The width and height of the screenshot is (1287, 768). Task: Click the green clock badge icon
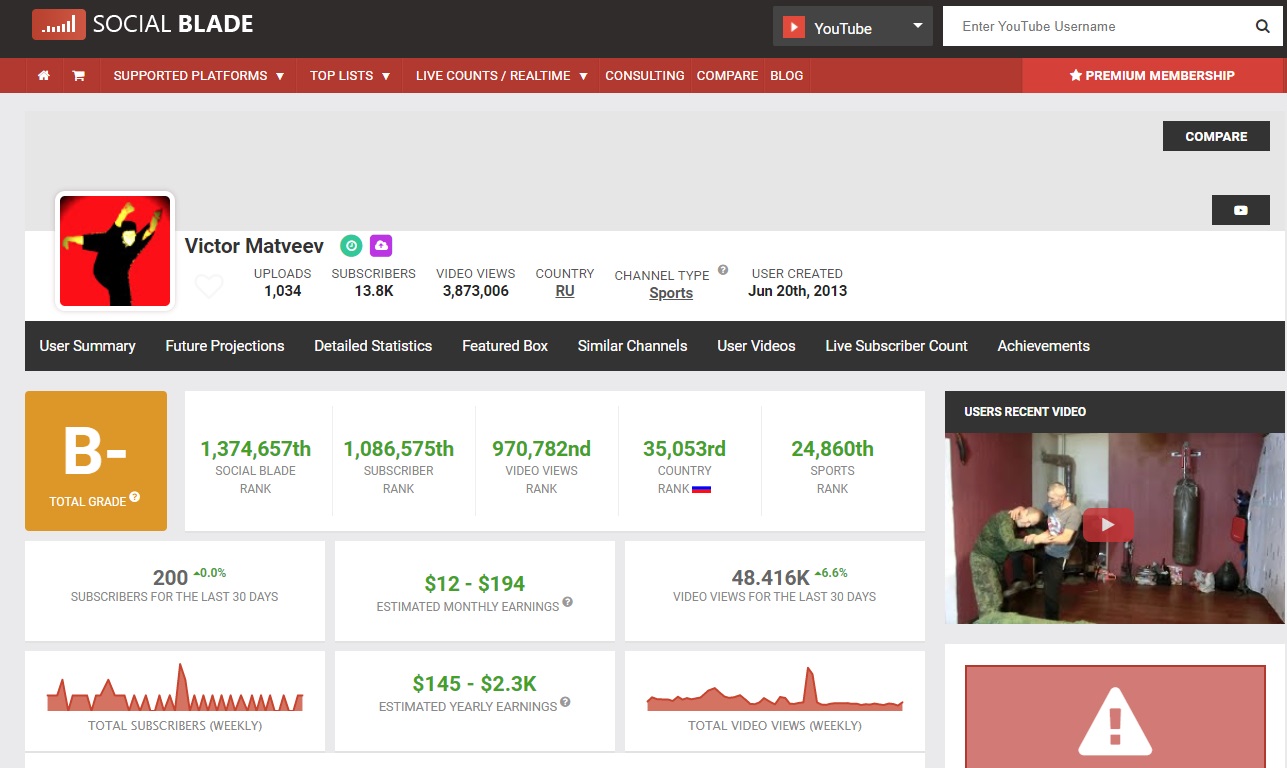(x=351, y=245)
